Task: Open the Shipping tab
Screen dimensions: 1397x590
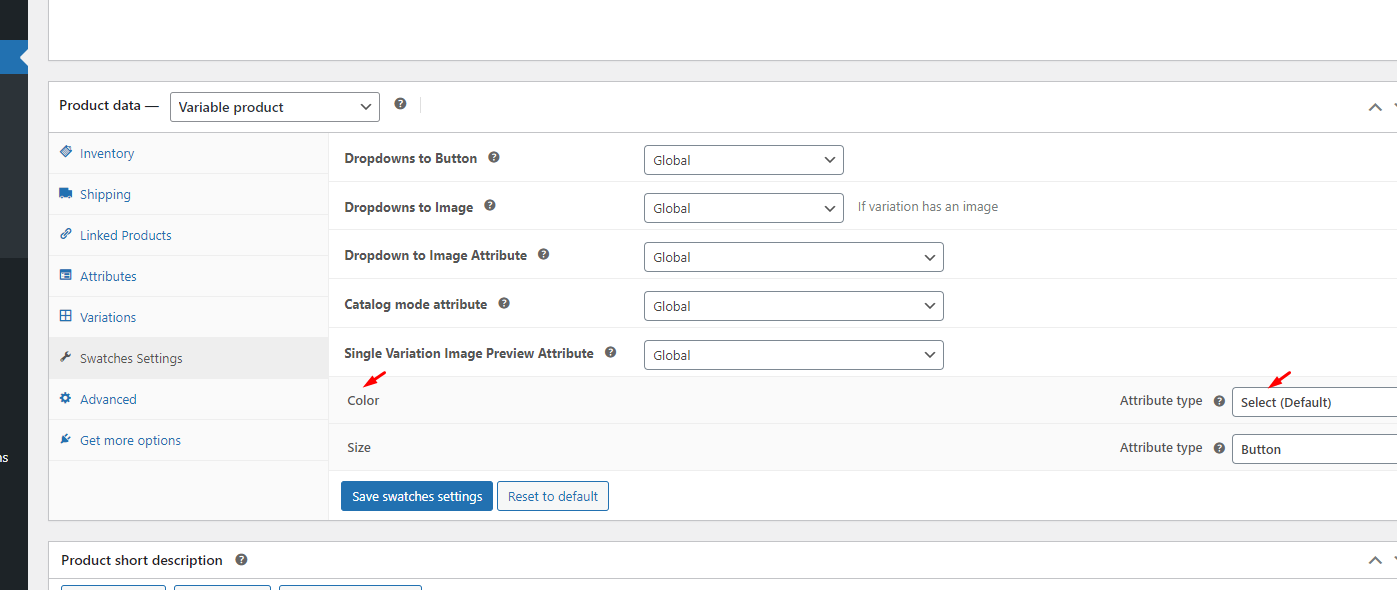Action: [188, 194]
